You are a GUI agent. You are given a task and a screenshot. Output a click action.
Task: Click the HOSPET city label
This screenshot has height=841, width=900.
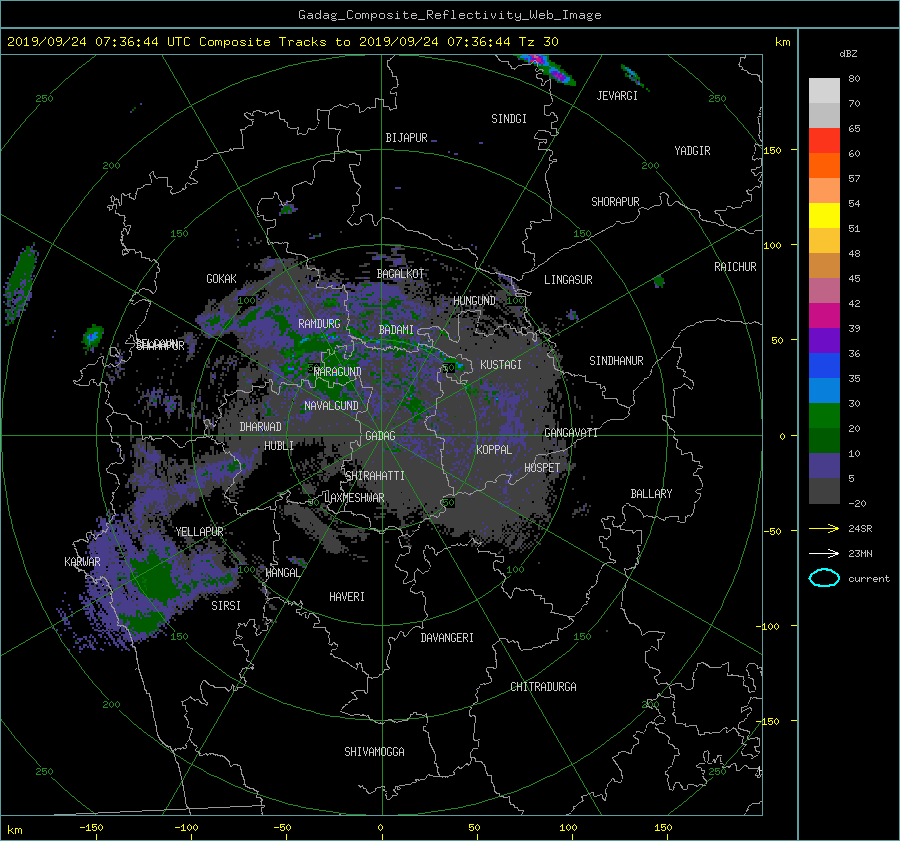(x=542, y=468)
